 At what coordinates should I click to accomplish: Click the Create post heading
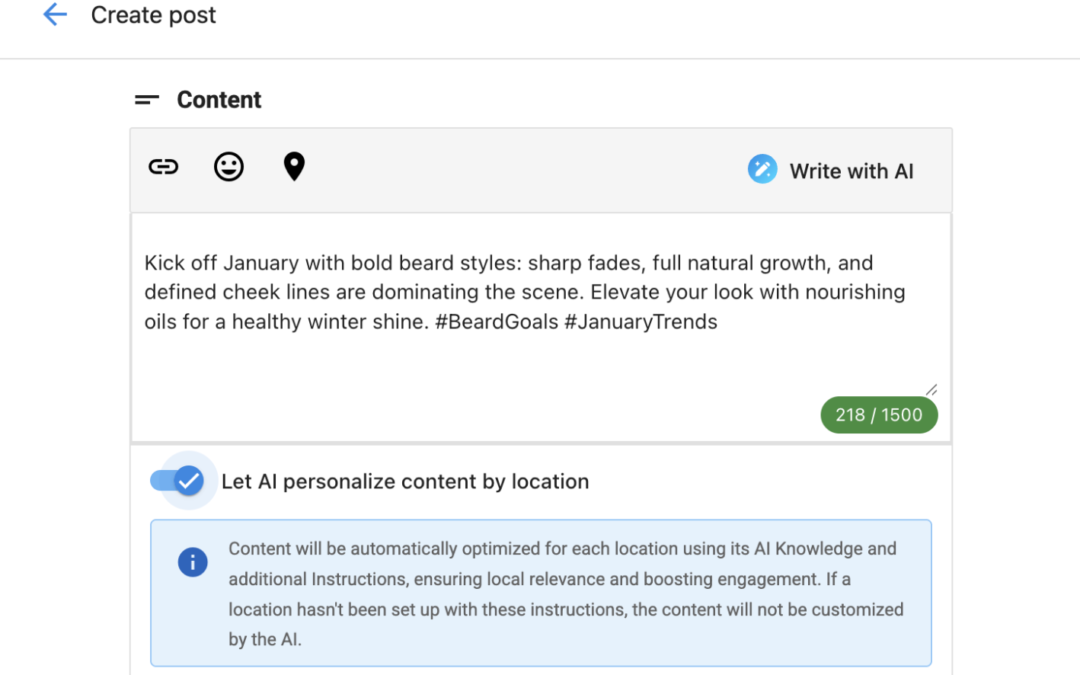153,15
